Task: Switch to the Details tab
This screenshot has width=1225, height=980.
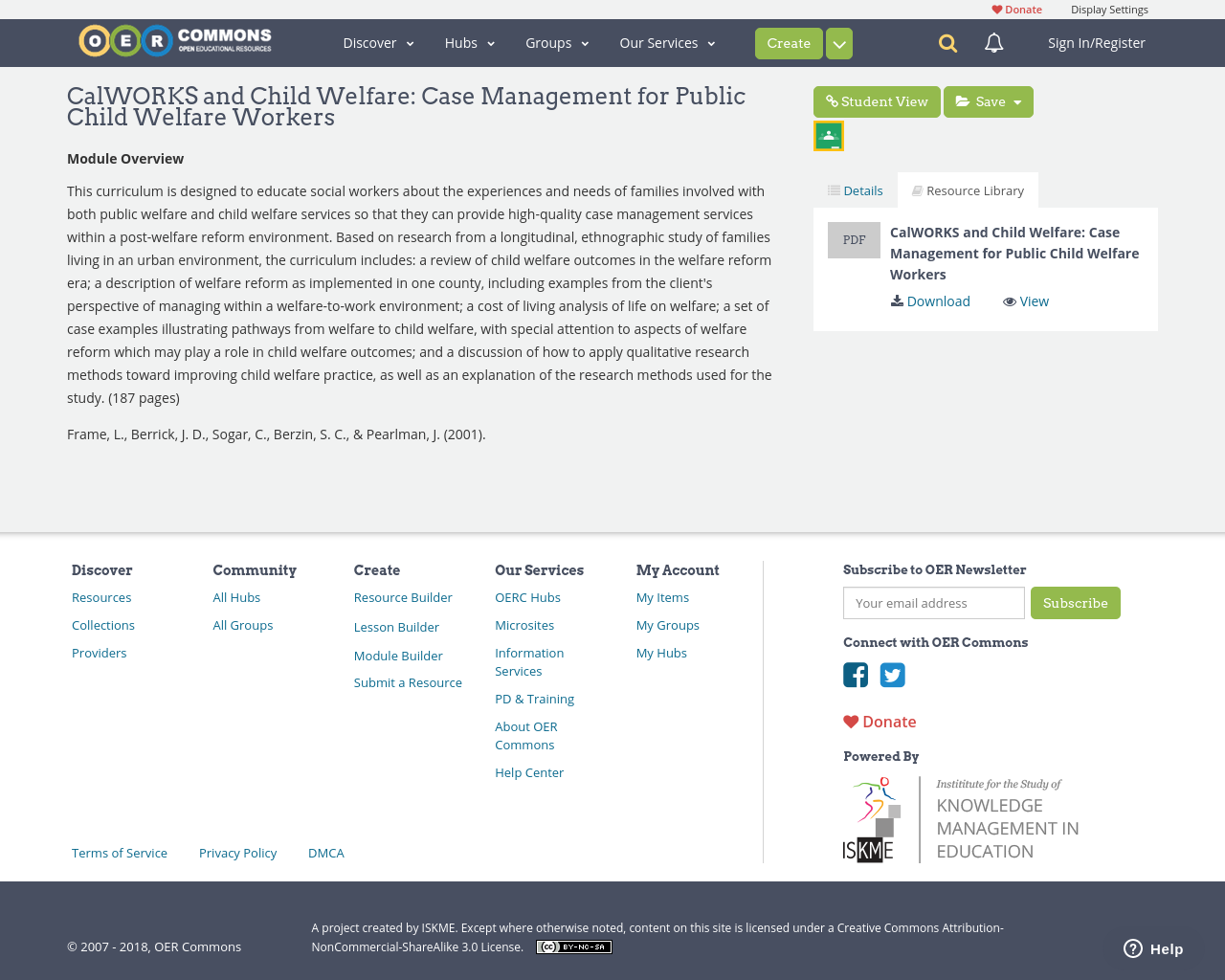Action: [x=855, y=189]
